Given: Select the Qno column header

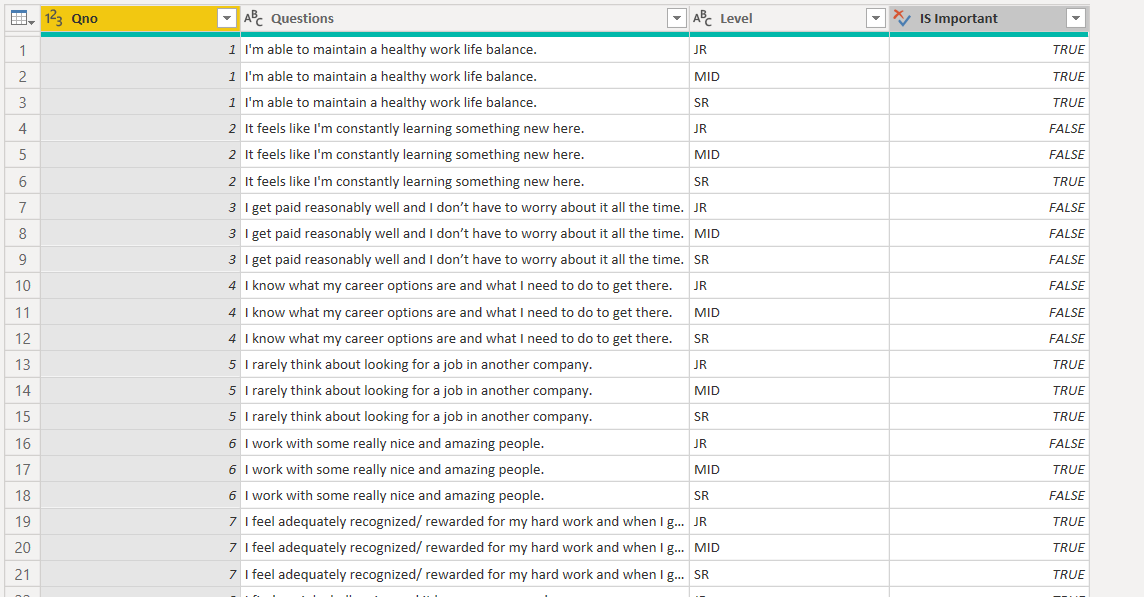Looking at the screenshot, I should tap(130, 18).
